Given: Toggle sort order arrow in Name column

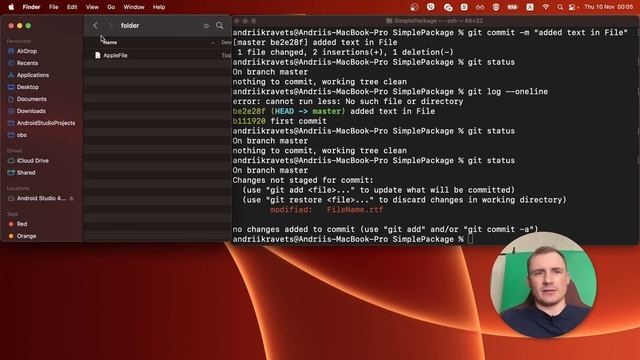Looking at the screenshot, I should click(x=213, y=42).
